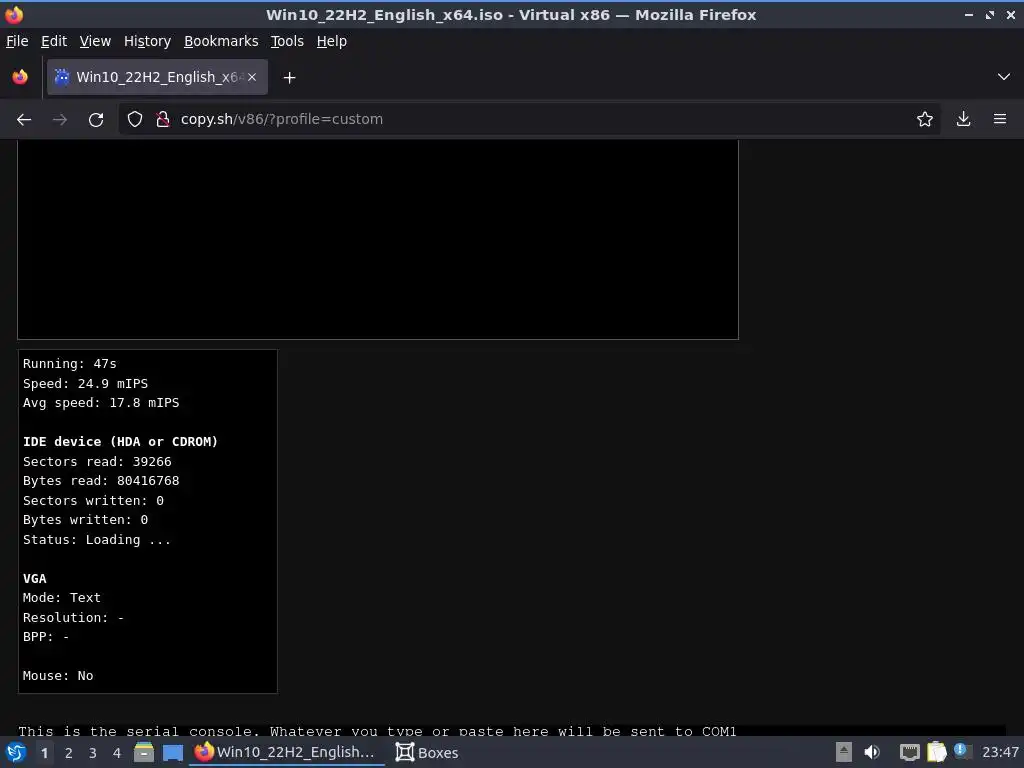
Task: Open the Tools menu
Action: click(287, 41)
